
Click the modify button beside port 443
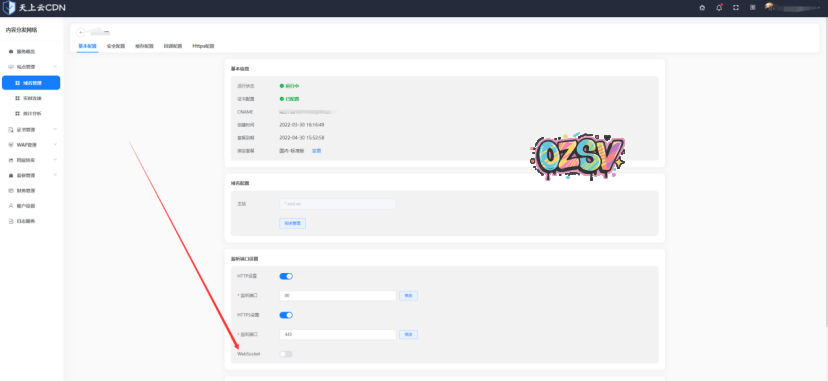[408, 335]
